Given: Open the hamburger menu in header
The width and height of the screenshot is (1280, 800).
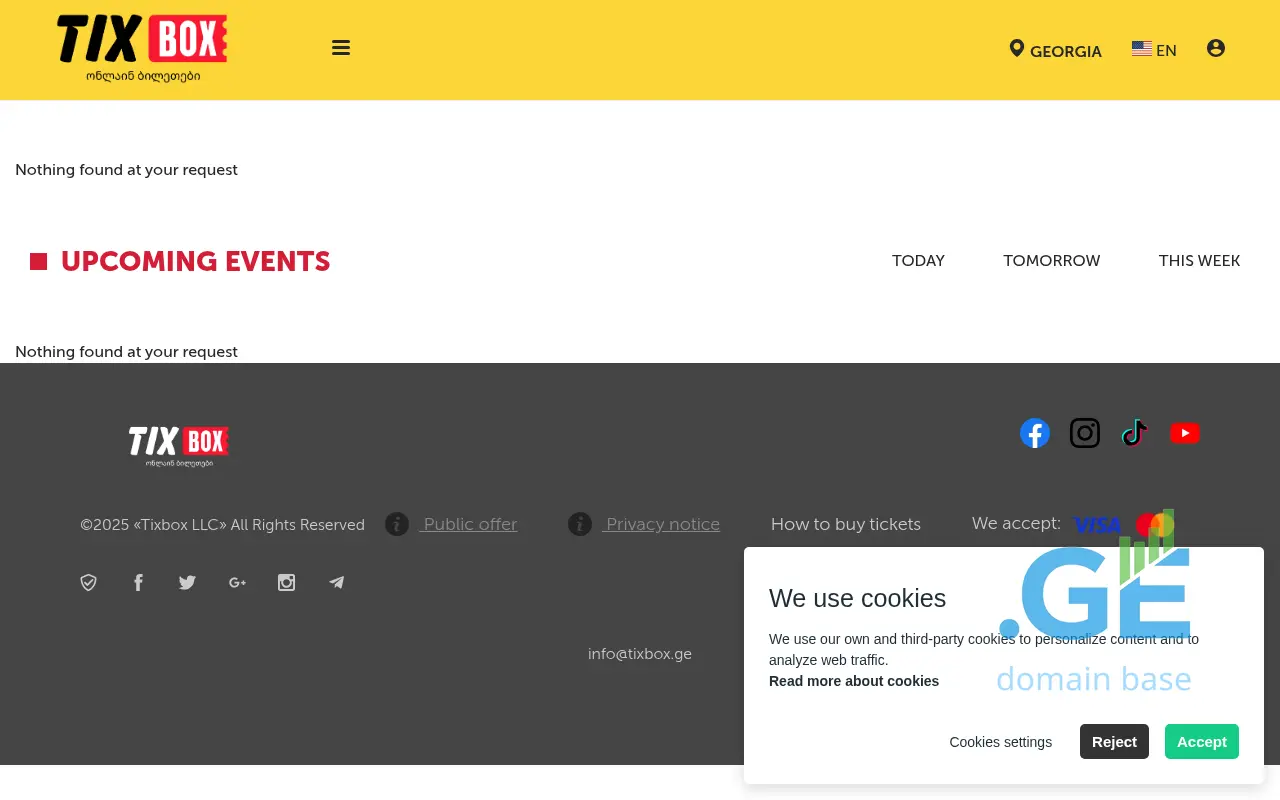Looking at the screenshot, I should (x=341, y=48).
